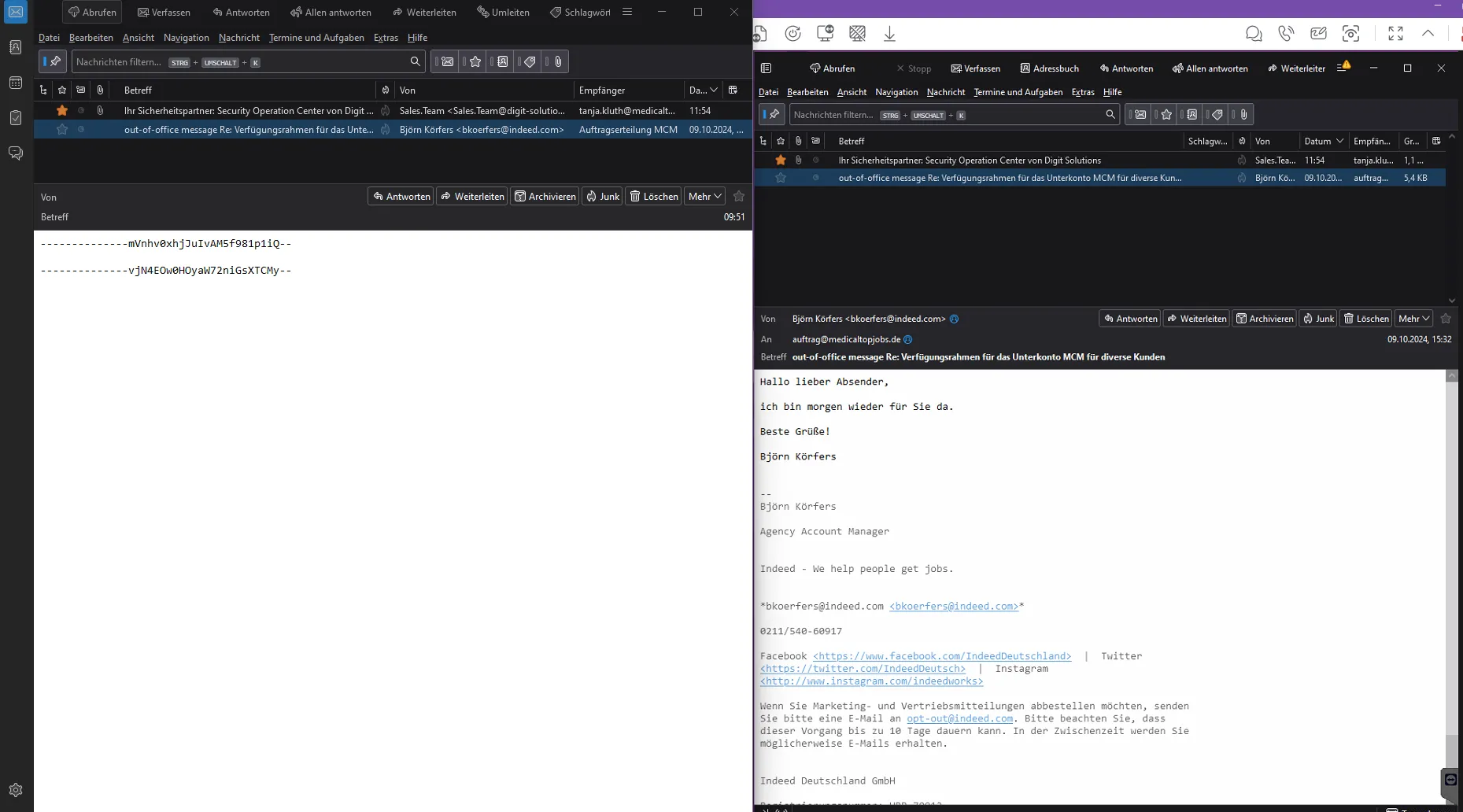This screenshot has height=812, width=1463.
Task: Open bkoerfers@indeed.com link in email body
Action: point(954,606)
